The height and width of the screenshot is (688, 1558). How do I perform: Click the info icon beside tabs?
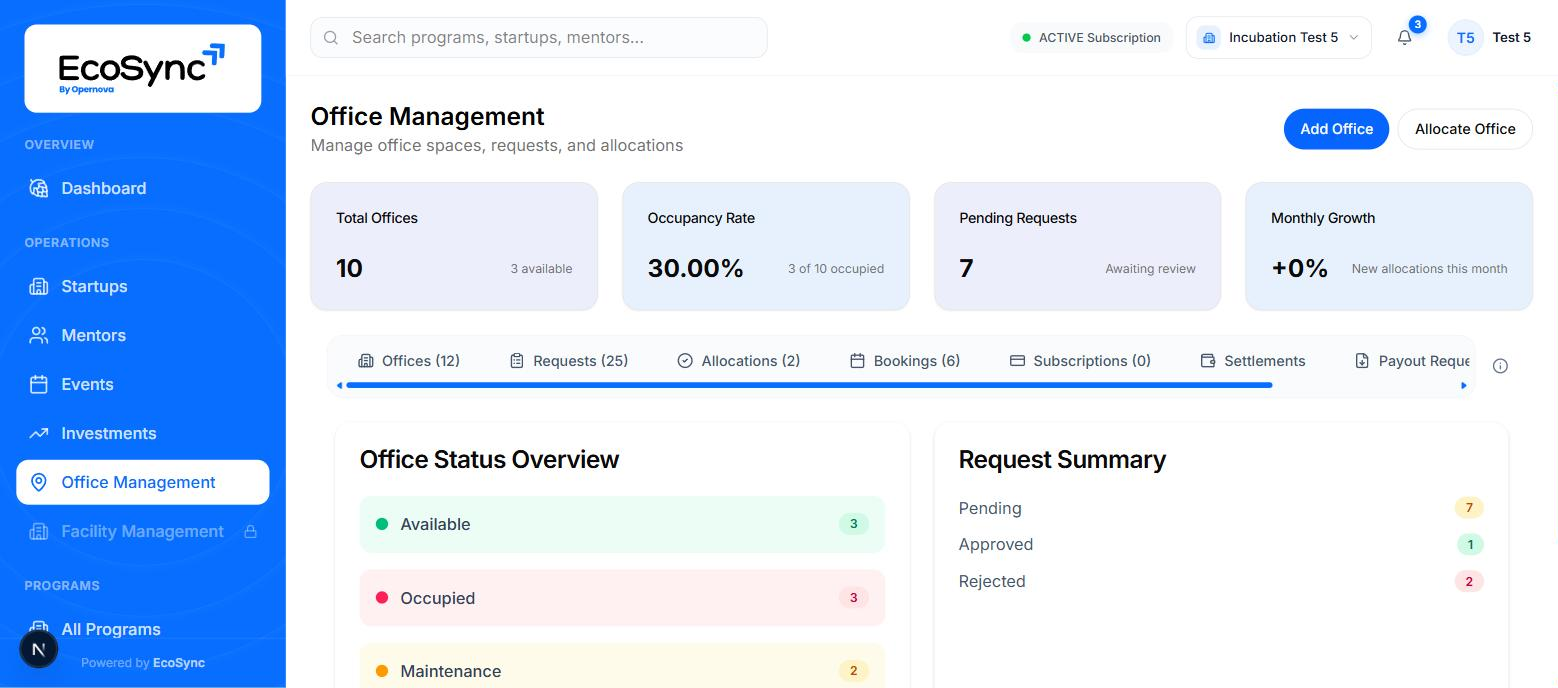[x=1500, y=366]
